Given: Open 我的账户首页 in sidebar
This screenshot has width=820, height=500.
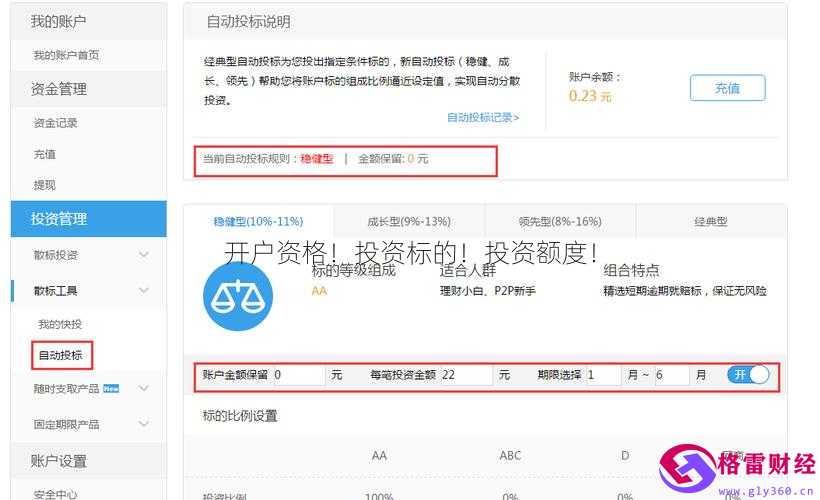Looking at the screenshot, I should tap(66, 55).
